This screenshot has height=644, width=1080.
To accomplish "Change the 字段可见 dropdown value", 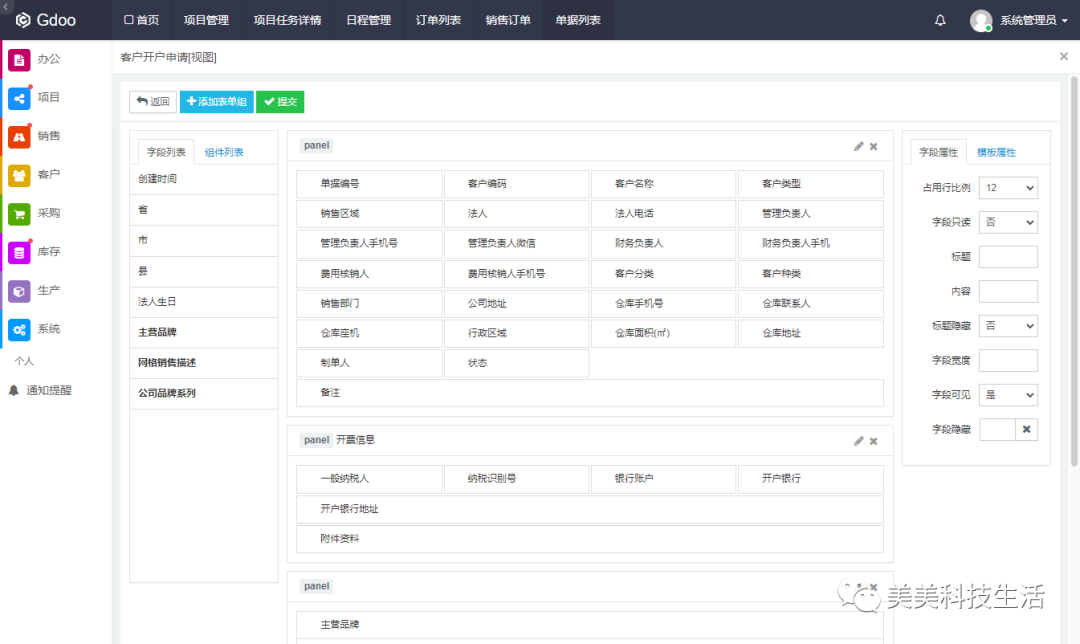I will pos(1008,395).
